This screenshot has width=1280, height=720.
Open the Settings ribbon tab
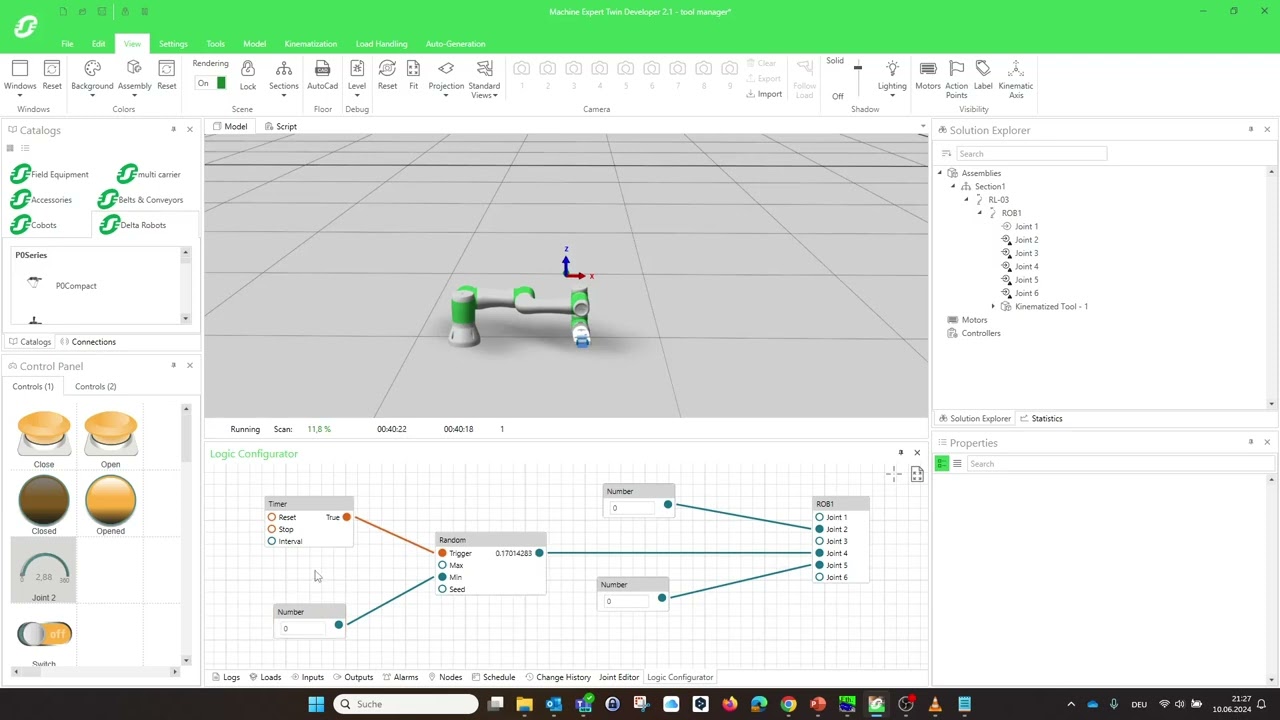(173, 44)
